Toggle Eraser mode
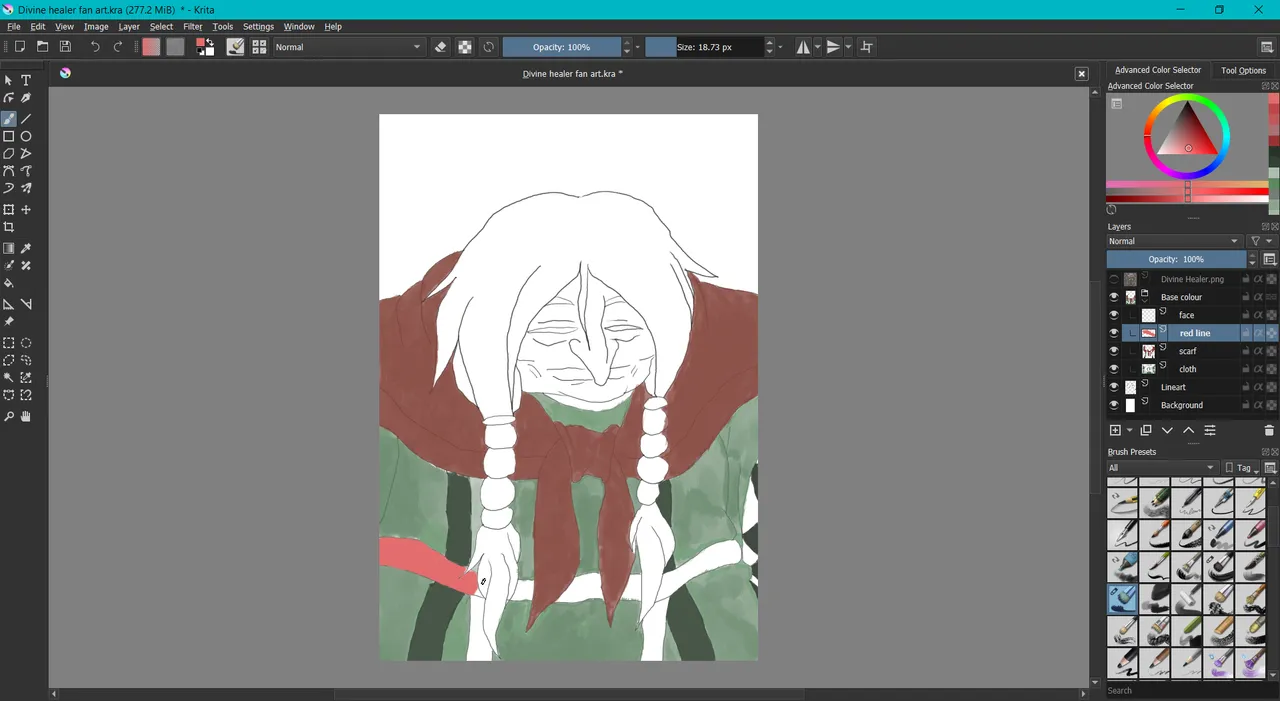 (x=441, y=47)
